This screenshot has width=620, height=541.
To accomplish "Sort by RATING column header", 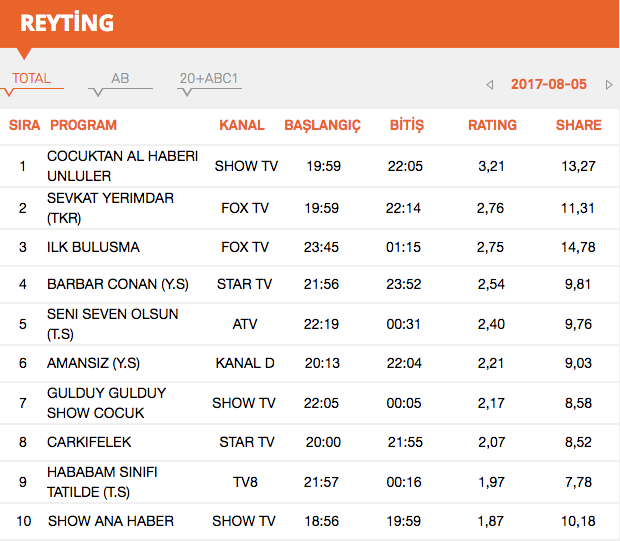I will (492, 125).
